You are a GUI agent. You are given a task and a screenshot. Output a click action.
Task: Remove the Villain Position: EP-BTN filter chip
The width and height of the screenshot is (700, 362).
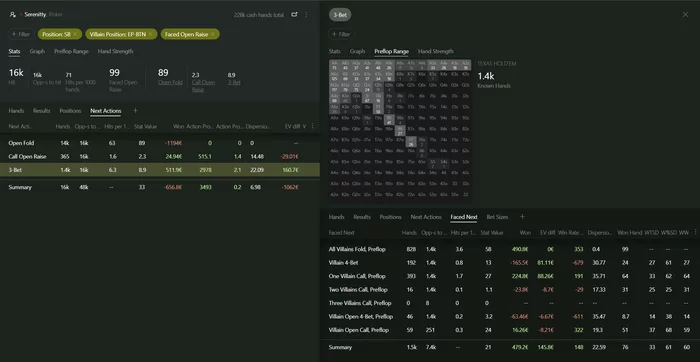point(150,34)
